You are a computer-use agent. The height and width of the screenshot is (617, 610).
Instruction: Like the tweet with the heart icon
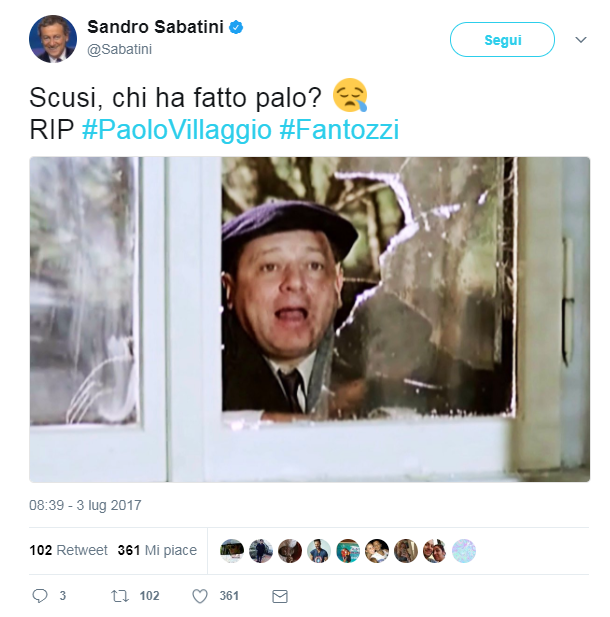click(200, 596)
